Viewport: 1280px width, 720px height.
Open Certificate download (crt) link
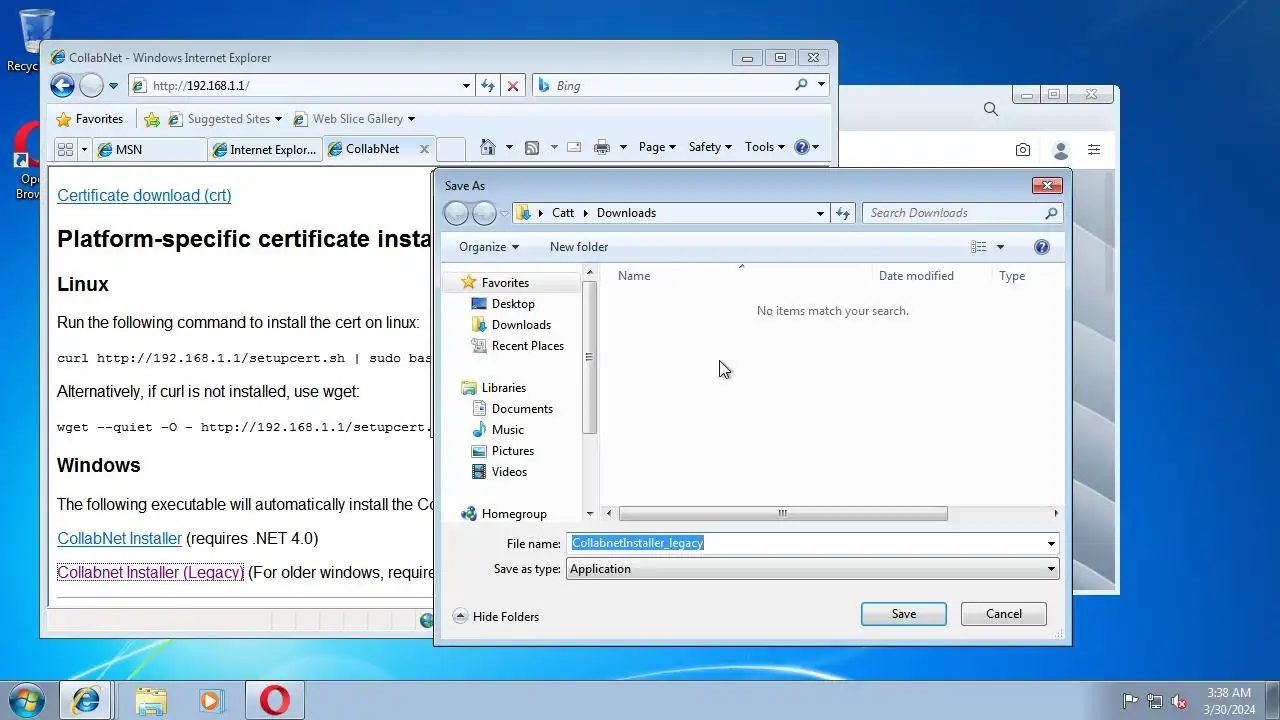point(144,195)
